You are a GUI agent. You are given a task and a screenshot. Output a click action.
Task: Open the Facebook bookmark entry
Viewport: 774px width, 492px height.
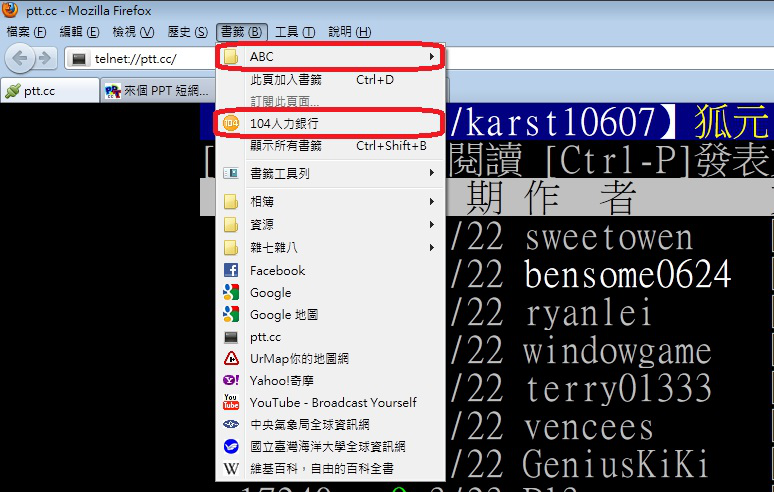[x=331, y=270]
